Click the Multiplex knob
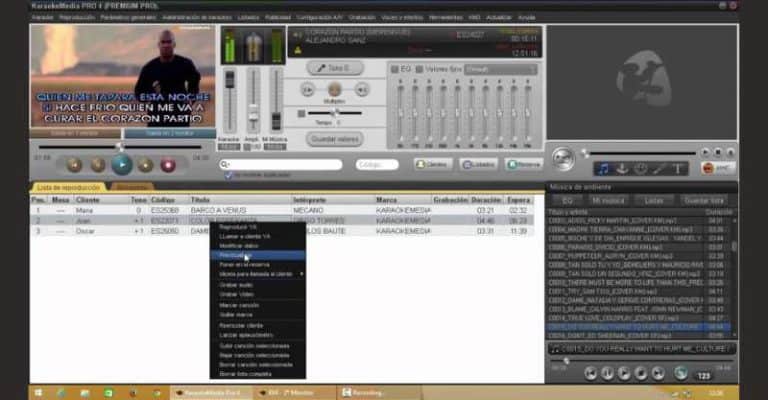The width and height of the screenshot is (768, 400). [x=335, y=89]
